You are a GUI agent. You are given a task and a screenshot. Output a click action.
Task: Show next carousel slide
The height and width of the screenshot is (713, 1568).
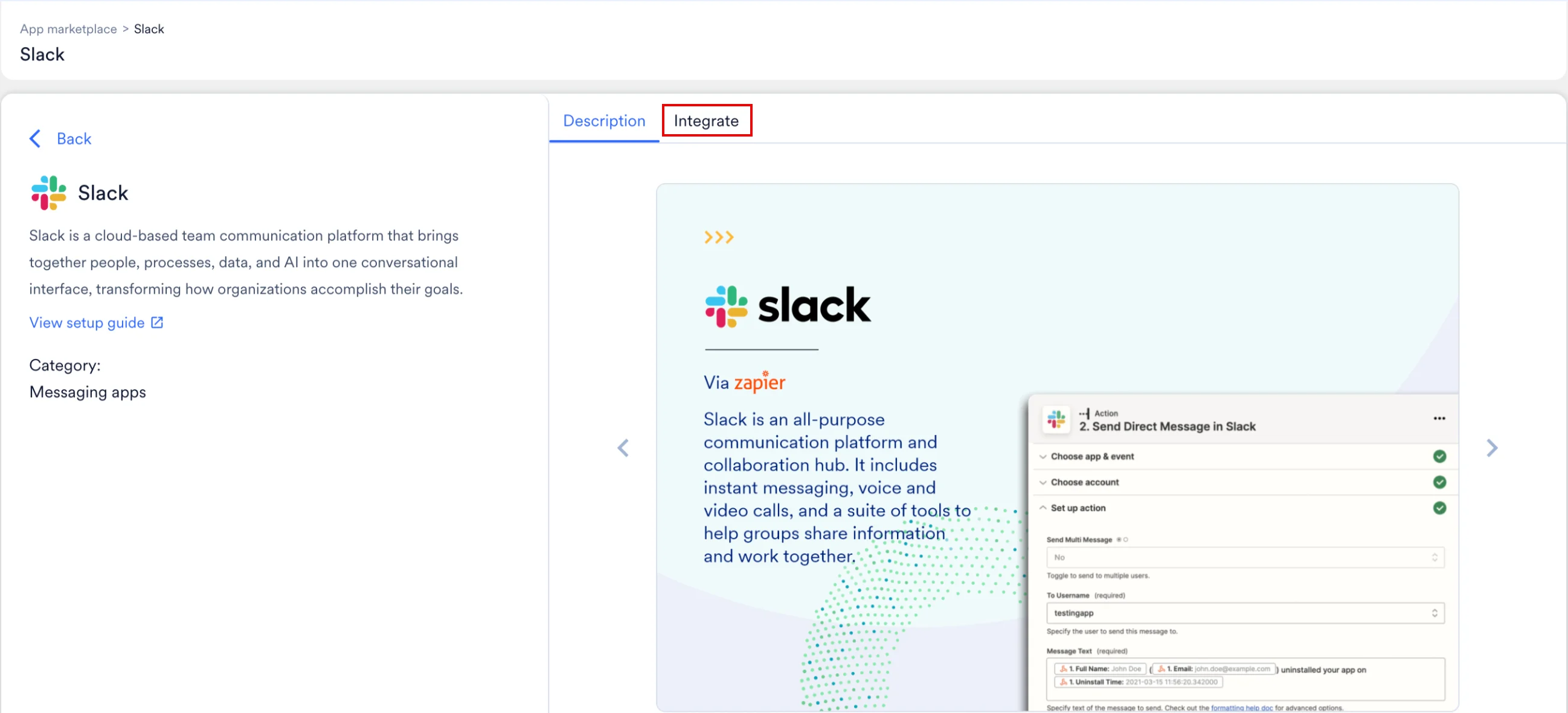[x=1492, y=448]
